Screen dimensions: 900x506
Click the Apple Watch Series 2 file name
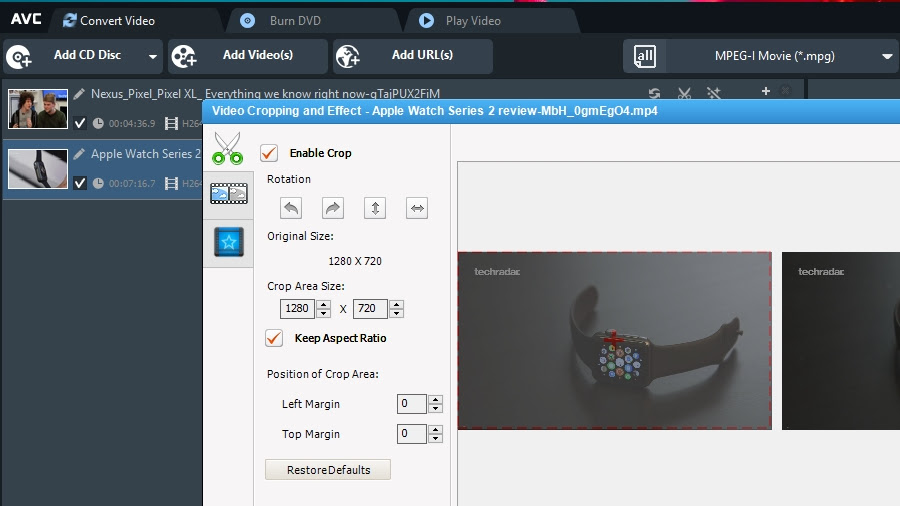pos(146,154)
